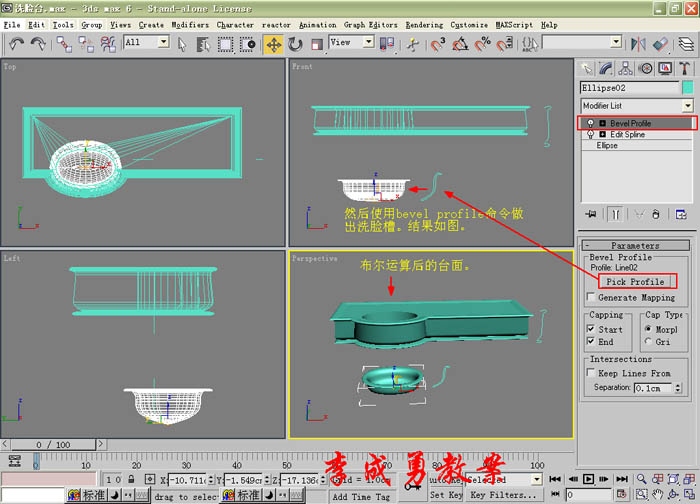Click Bind to Space Warp icon
This screenshot has width=700, height=504.
point(108,44)
